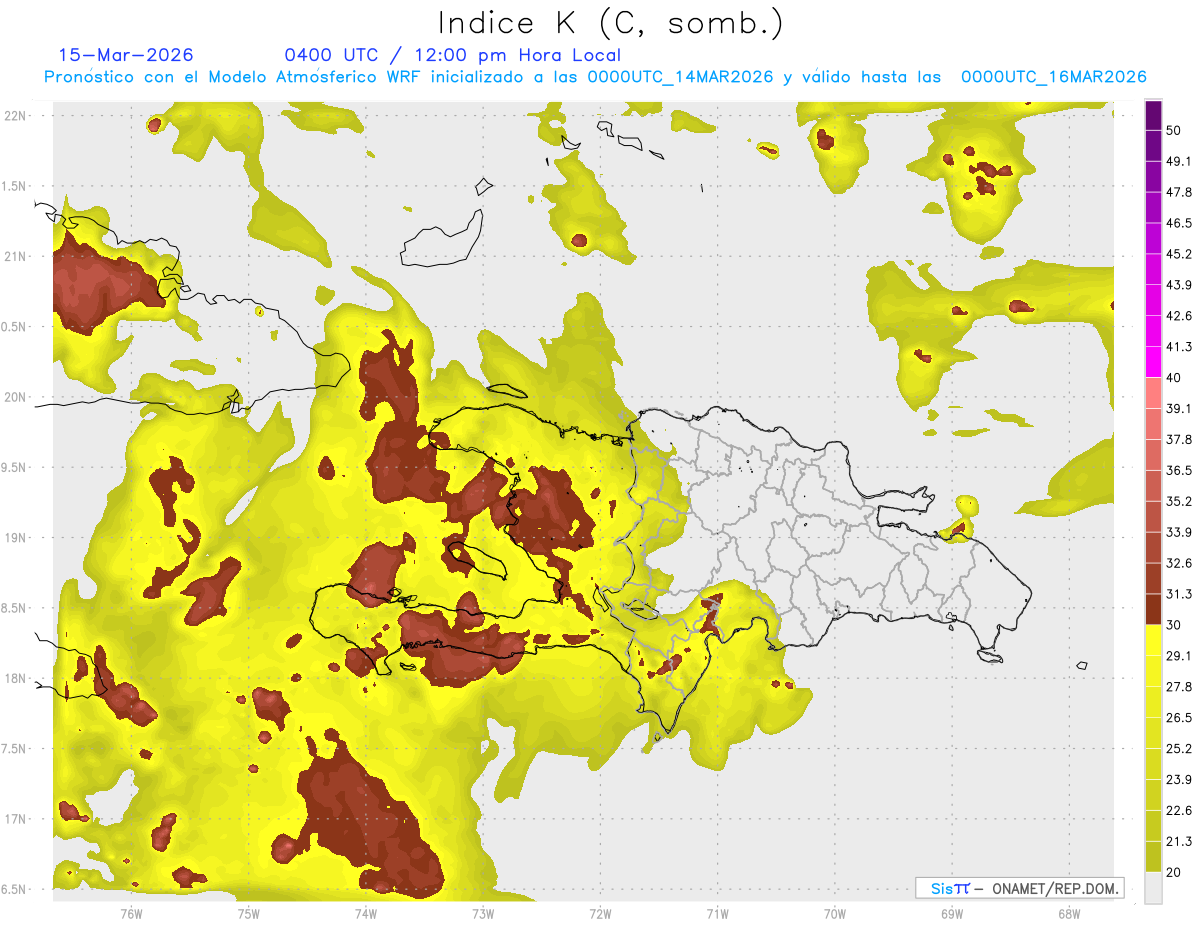Click the latitude label "1.5N"

pos(13,186)
